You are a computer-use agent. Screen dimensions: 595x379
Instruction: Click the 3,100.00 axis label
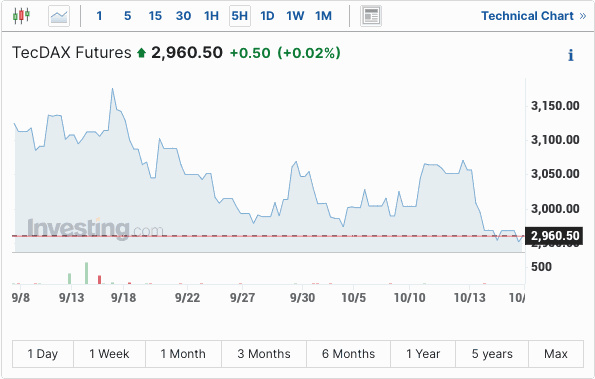pos(555,140)
